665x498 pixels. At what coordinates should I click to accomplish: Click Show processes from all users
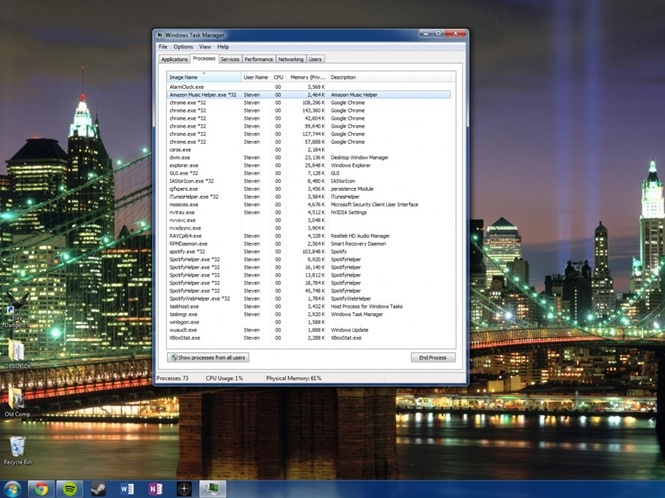[209, 357]
